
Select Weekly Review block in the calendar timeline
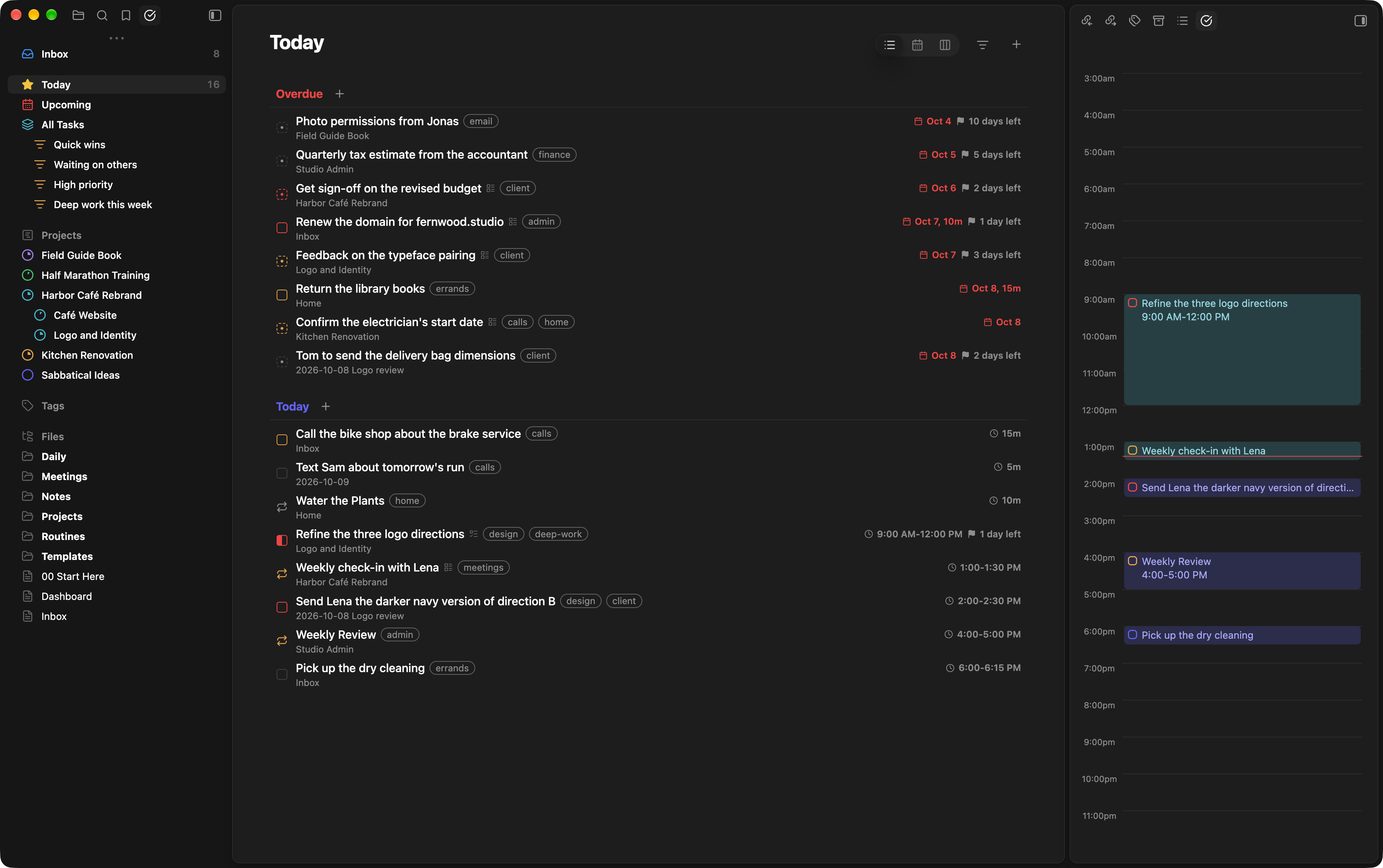pos(1242,571)
